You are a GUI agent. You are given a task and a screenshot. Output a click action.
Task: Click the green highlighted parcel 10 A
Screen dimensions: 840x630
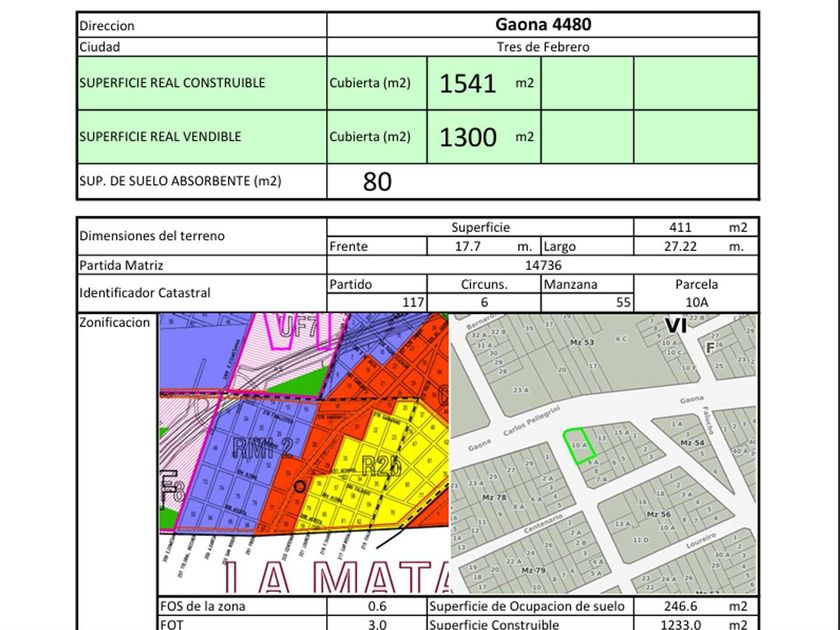[x=580, y=446]
